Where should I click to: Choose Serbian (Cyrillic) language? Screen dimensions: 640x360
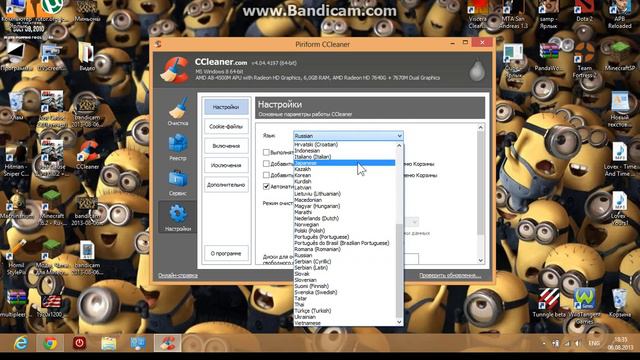pos(344,261)
